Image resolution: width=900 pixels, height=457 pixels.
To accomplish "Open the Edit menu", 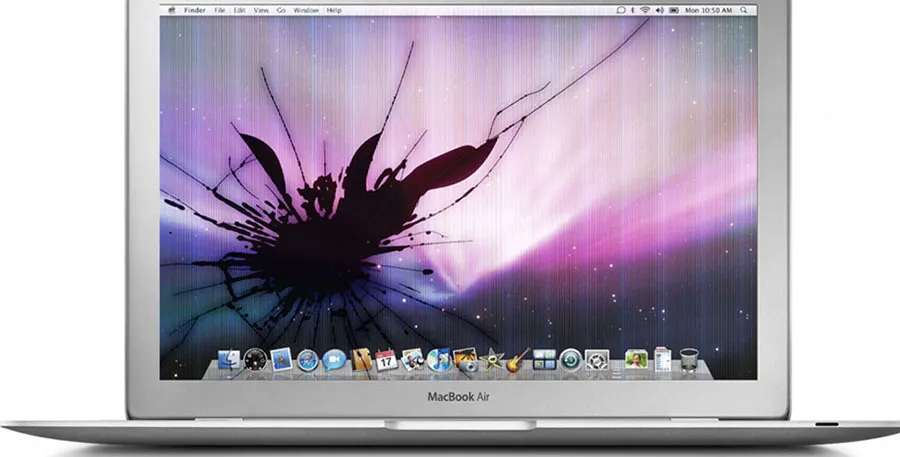I will (239, 10).
